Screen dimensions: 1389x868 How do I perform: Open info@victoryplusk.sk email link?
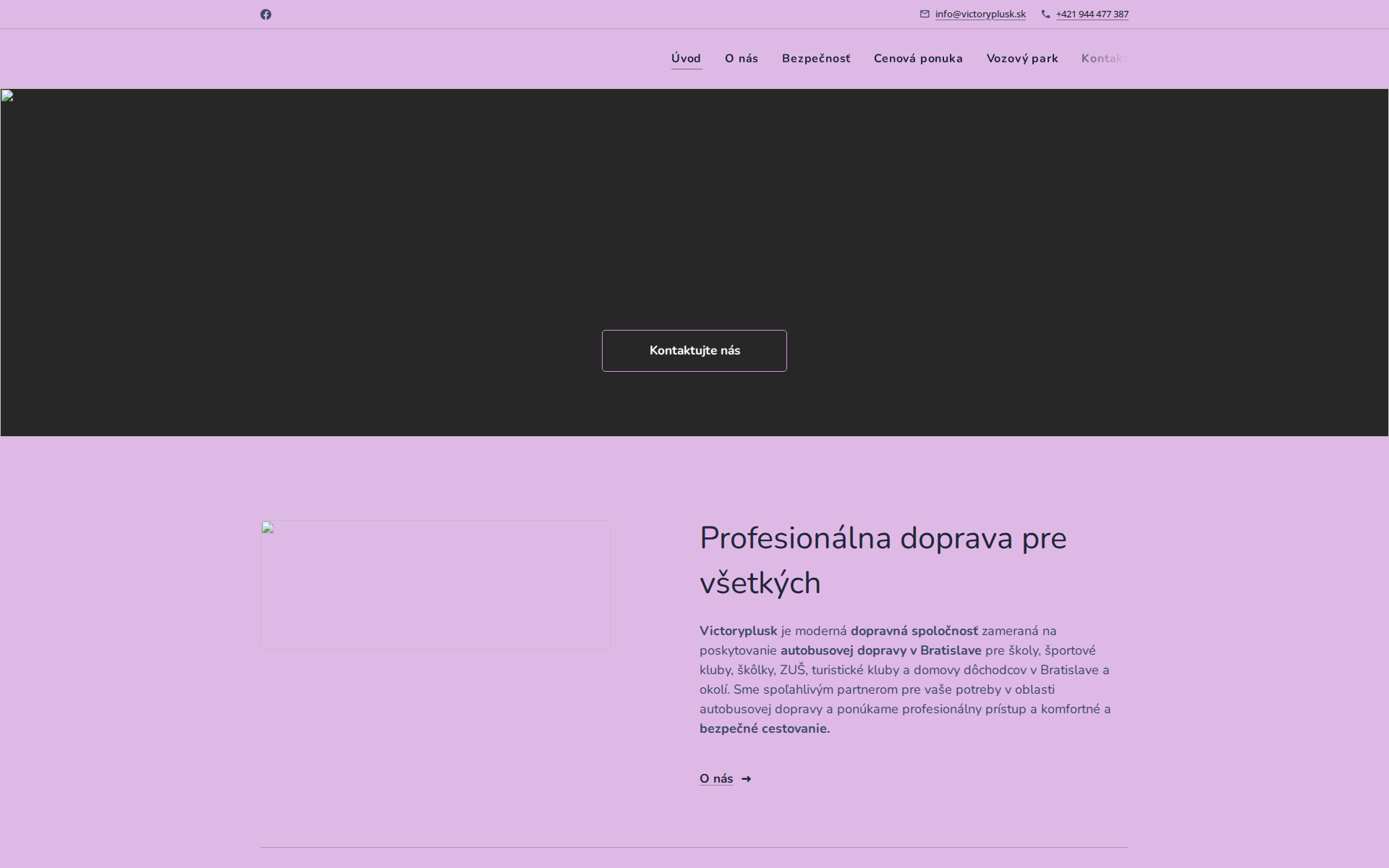pos(980,14)
